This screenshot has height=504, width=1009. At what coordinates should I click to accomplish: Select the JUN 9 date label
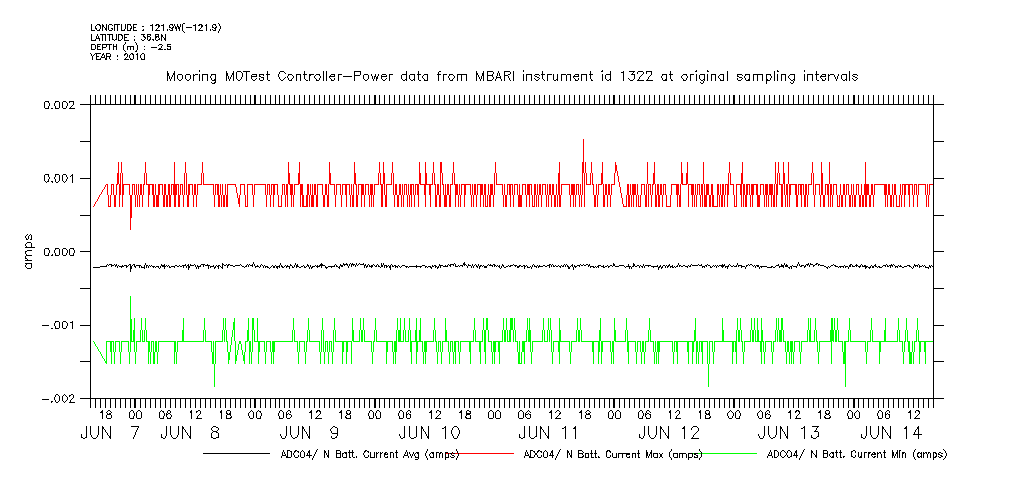tap(310, 433)
